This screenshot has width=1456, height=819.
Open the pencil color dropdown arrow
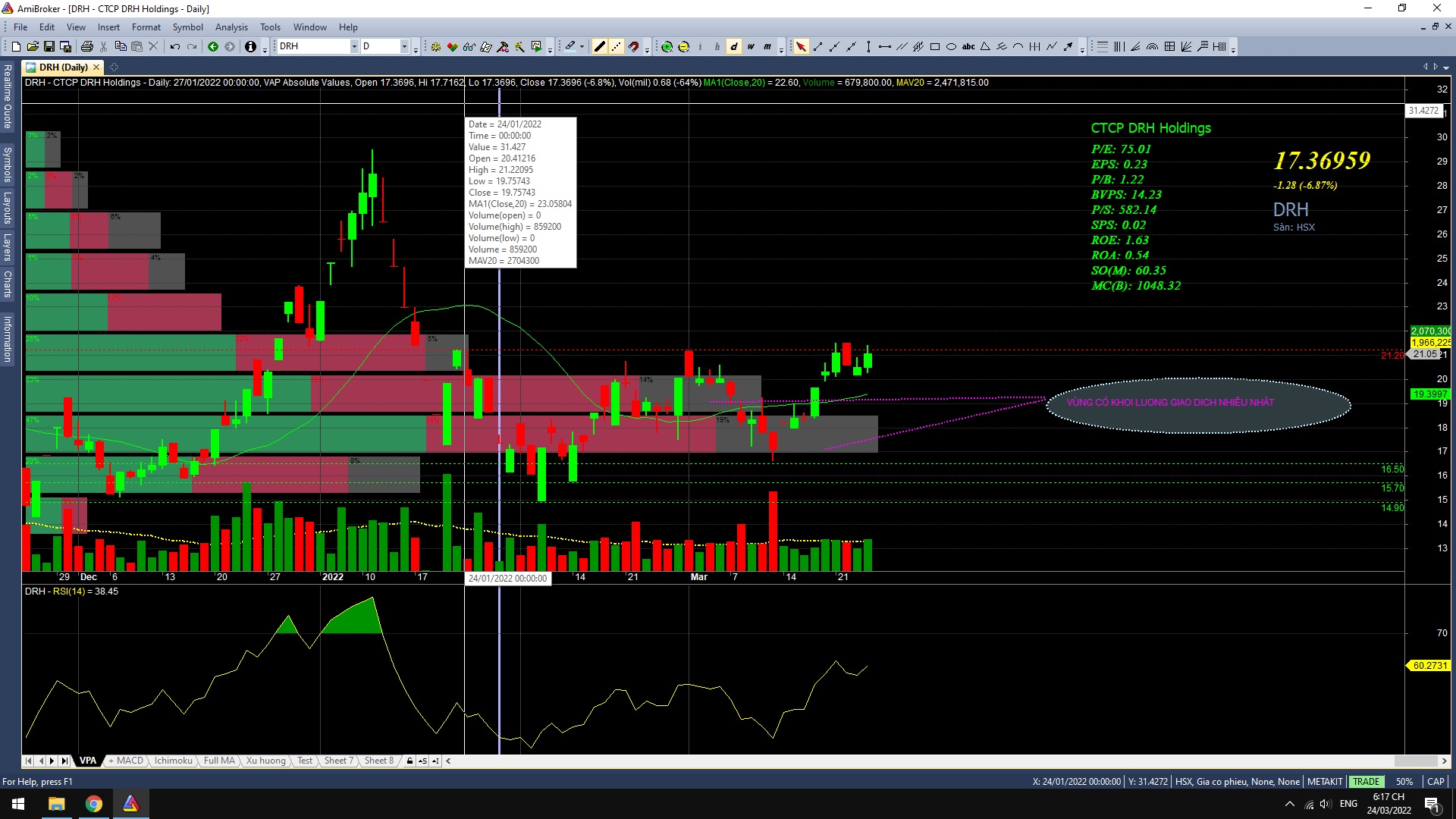(x=582, y=47)
